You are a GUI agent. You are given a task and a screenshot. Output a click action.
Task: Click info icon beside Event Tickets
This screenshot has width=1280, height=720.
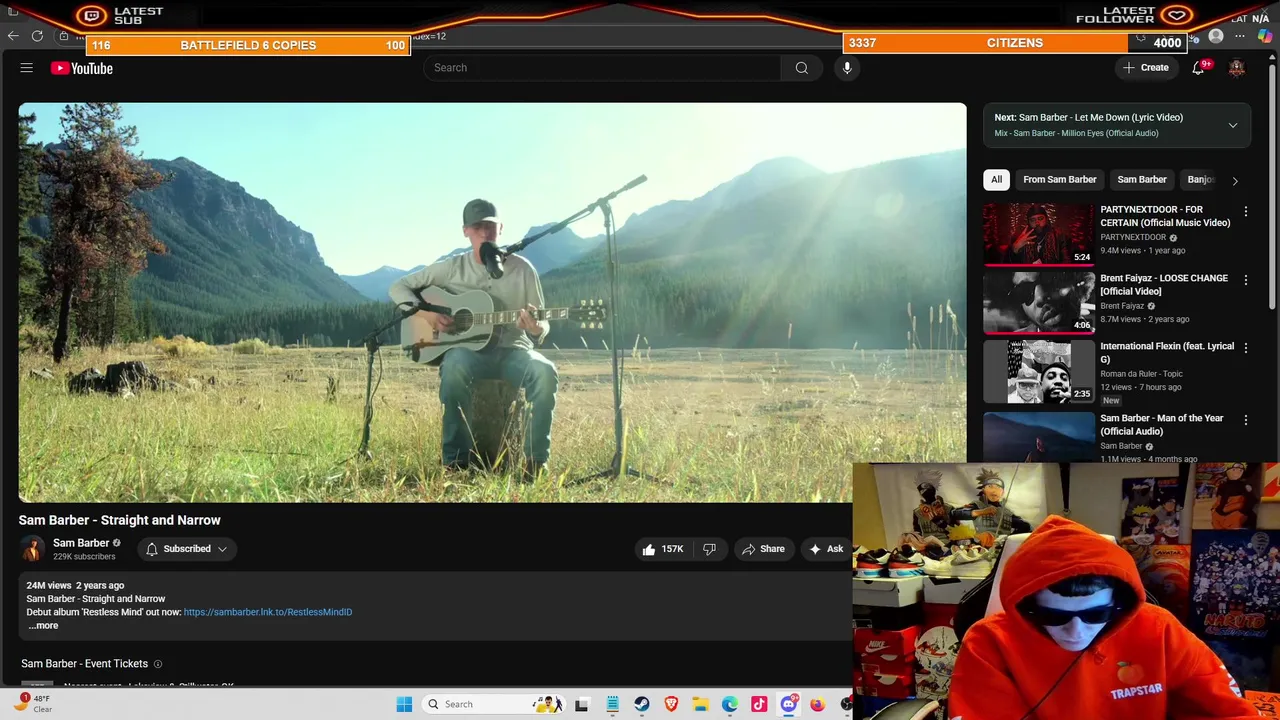point(157,664)
